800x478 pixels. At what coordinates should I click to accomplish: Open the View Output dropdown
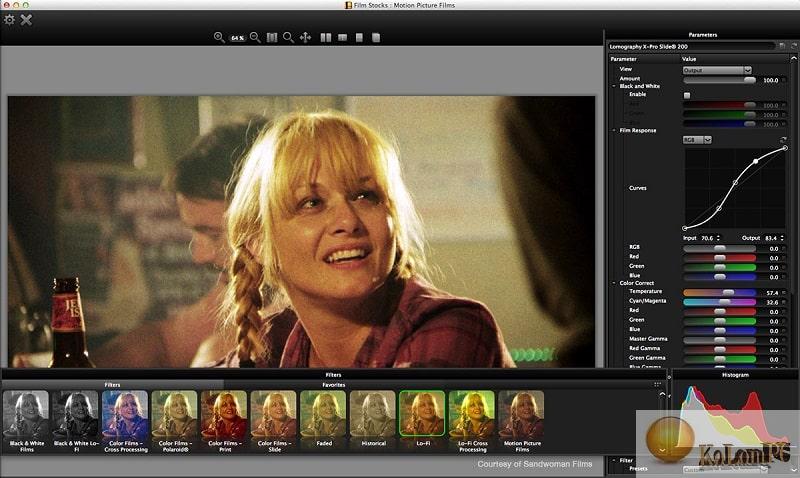(x=717, y=70)
